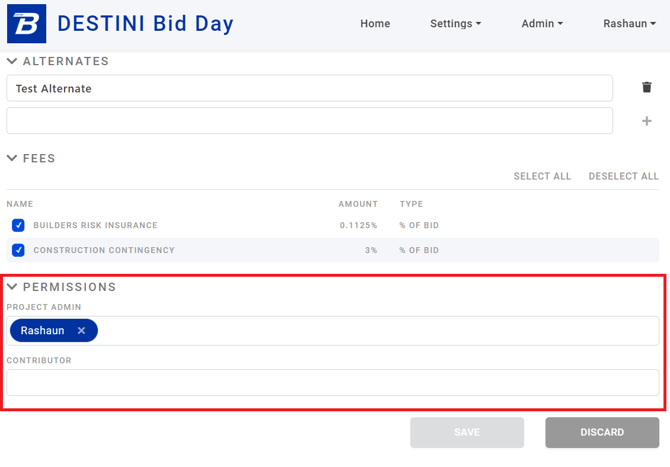Collapse the Fees section chevron
670x467 pixels.
pos(12,158)
